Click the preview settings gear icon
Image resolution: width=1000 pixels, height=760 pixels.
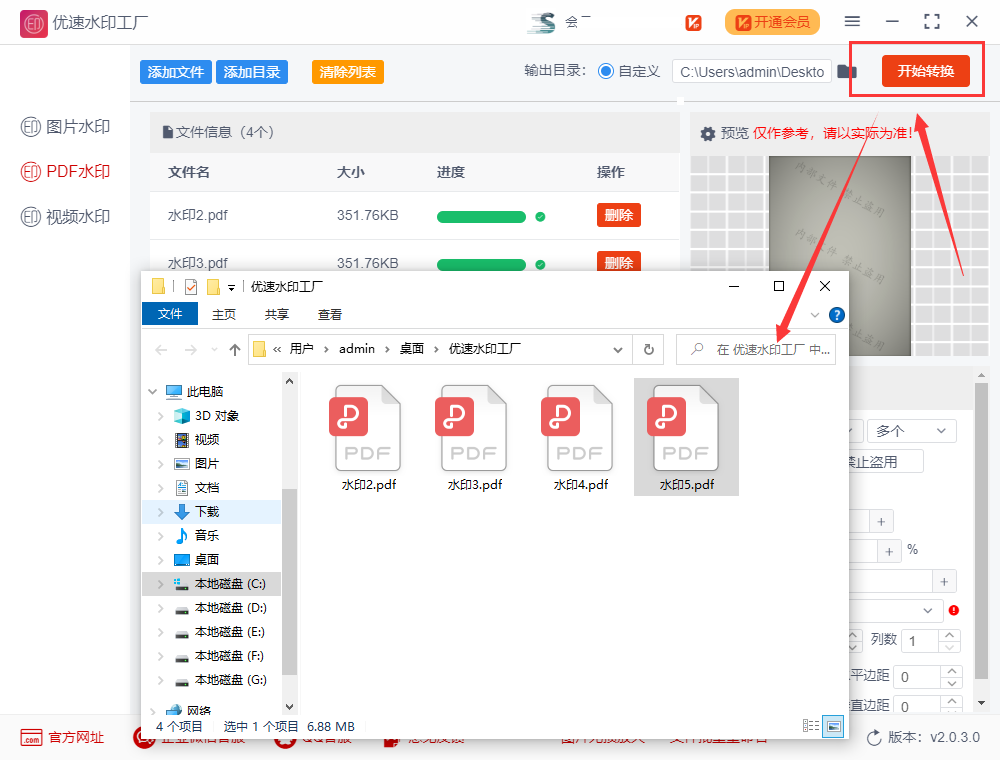707,134
